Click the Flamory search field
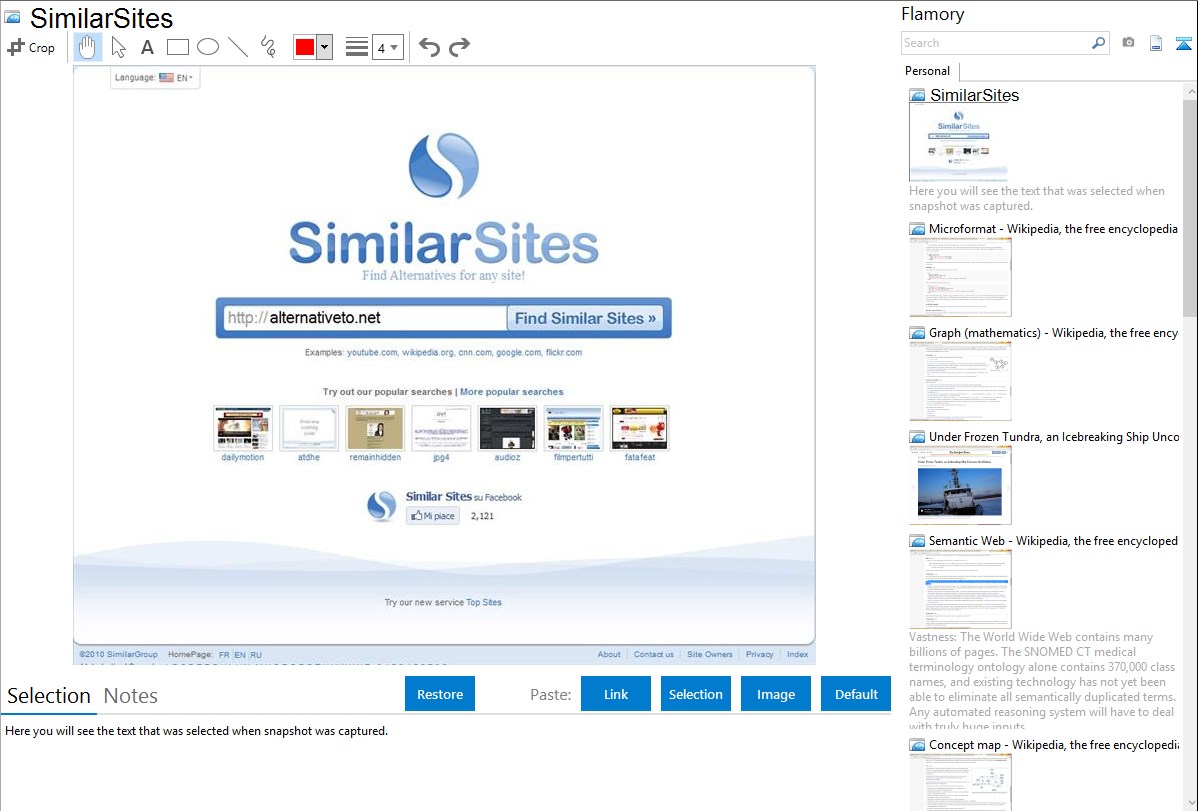Image resolution: width=1198 pixels, height=811 pixels. point(996,43)
